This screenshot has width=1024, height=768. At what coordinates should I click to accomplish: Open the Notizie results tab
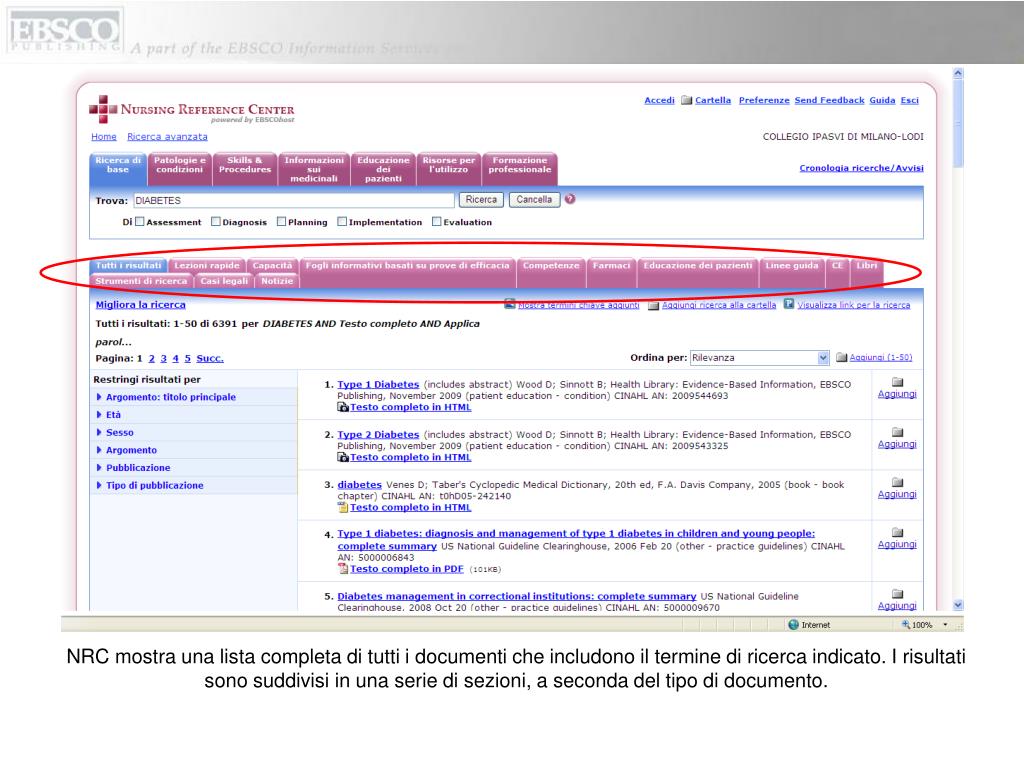277,281
